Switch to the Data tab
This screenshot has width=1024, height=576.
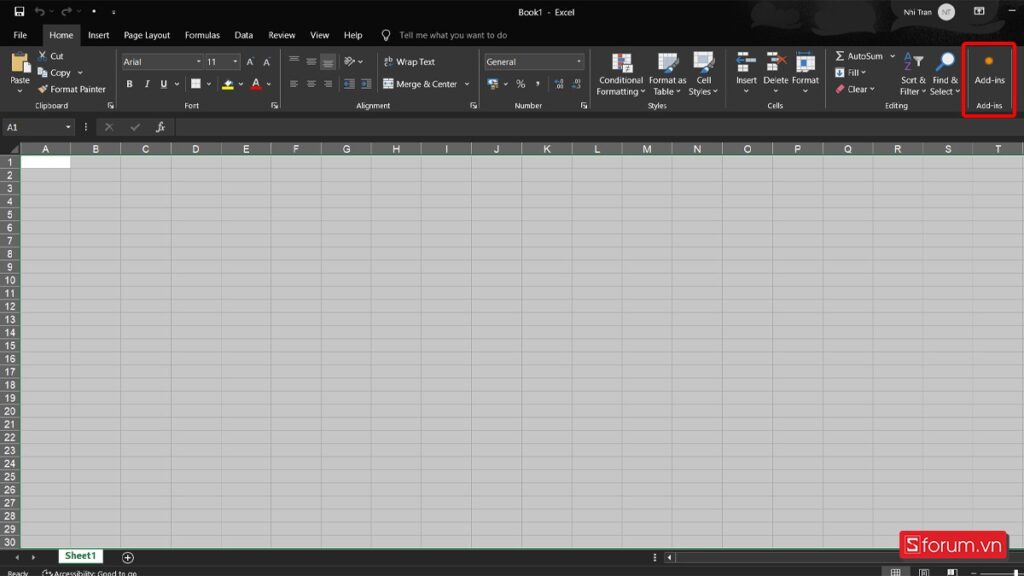(244, 35)
